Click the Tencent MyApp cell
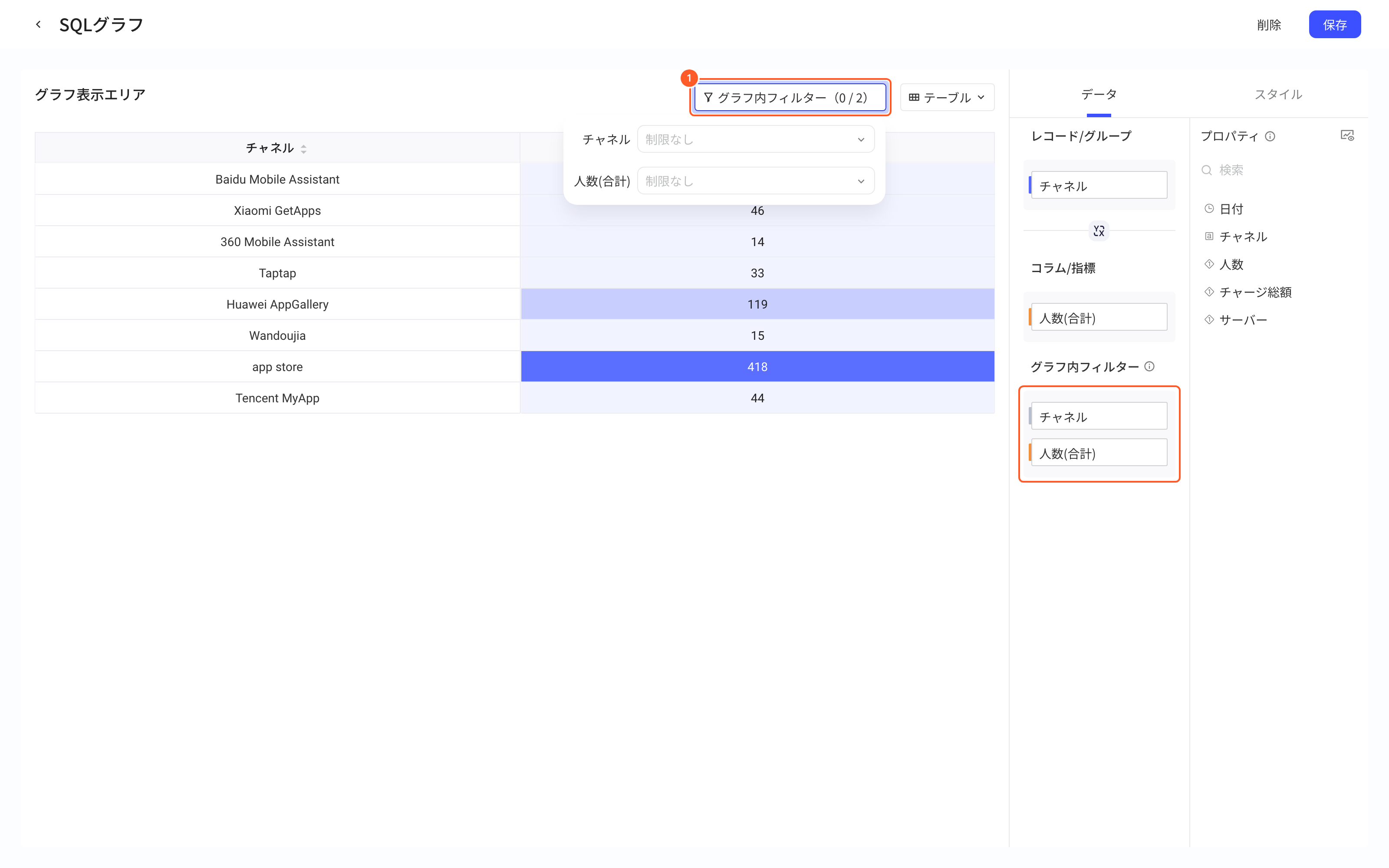Viewport: 1389px width, 868px height. click(277, 398)
